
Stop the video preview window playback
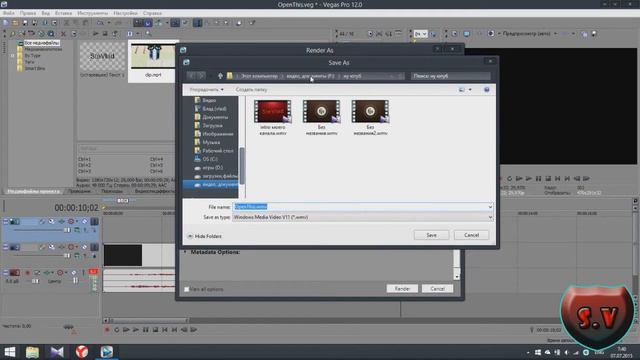548,178
